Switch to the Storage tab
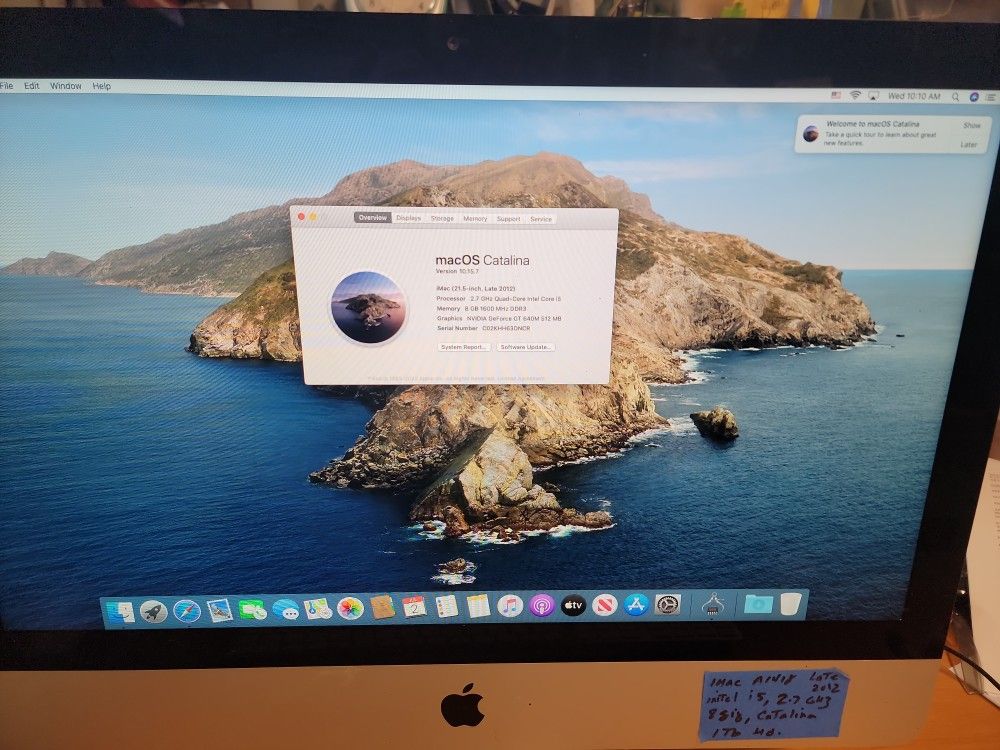1000x750 pixels. 442,218
